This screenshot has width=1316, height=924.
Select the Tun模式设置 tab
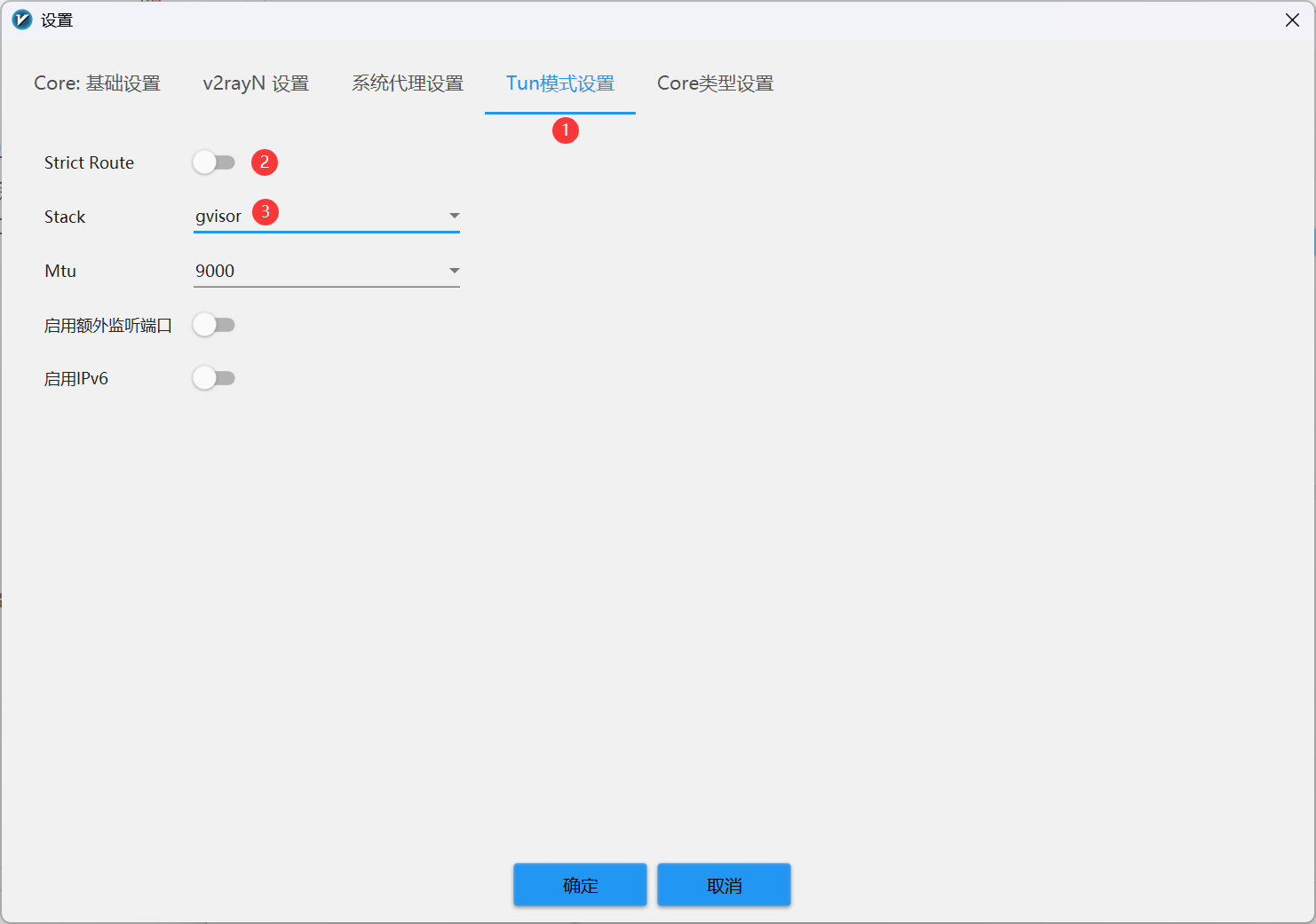point(560,83)
